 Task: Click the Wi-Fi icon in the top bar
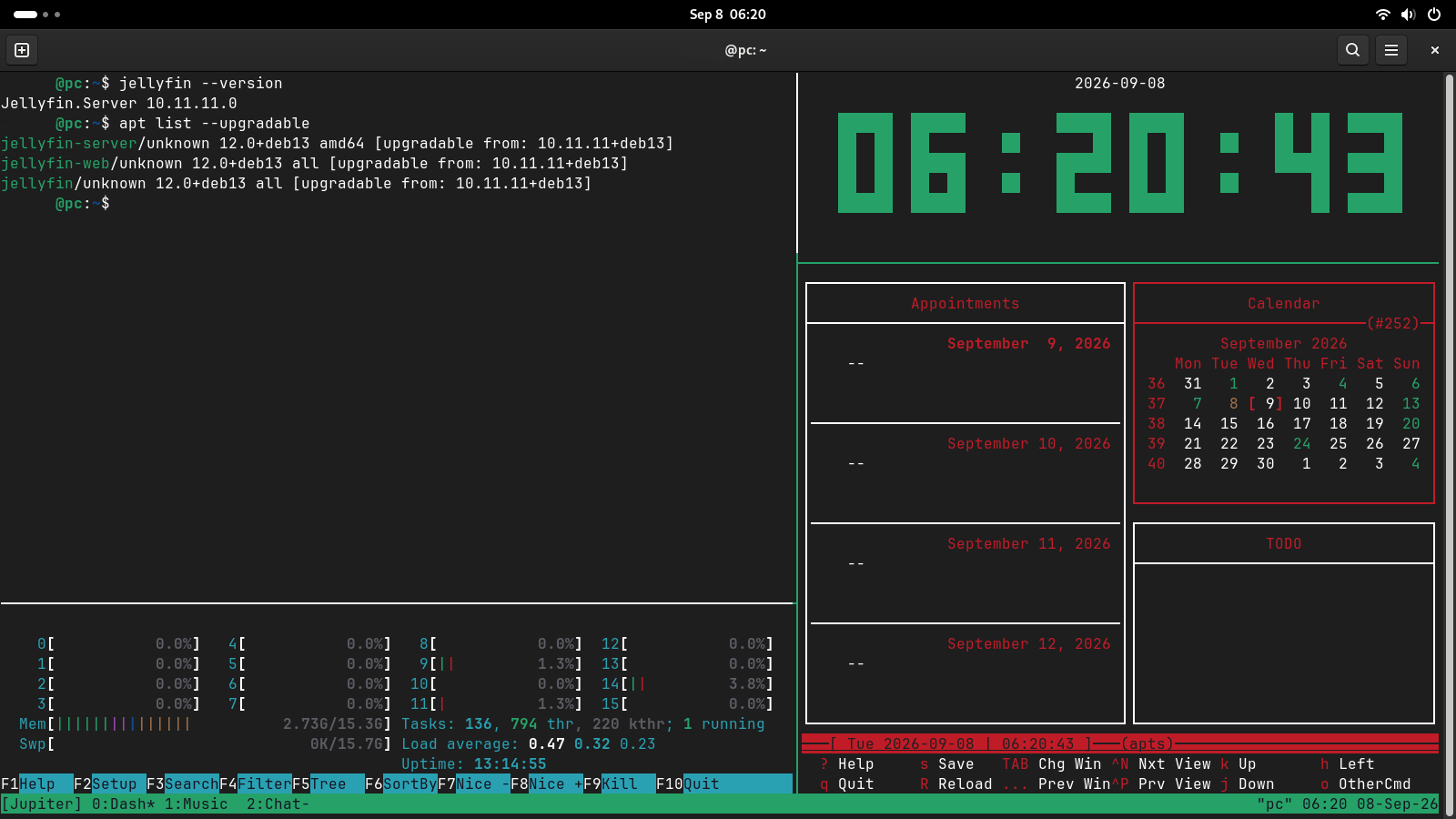coord(1383,15)
